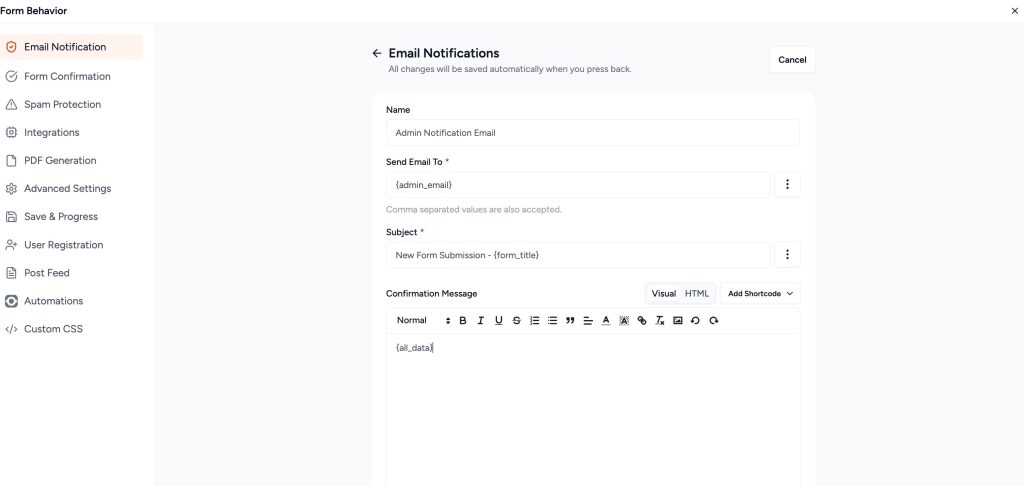Image resolution: width=1024 pixels, height=486 pixels.
Task: Insert a blockquote
Action: [570, 321]
